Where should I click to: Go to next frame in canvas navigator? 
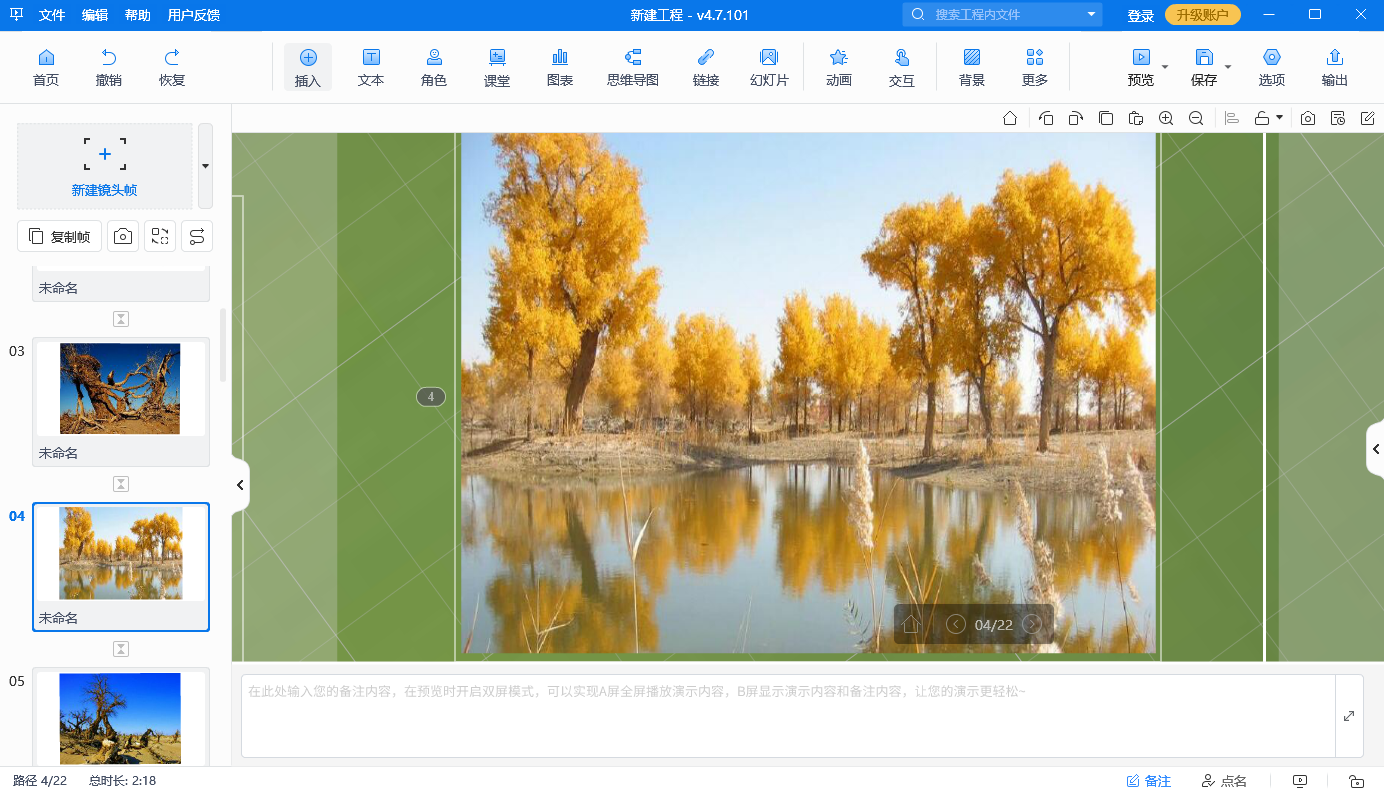point(1032,625)
